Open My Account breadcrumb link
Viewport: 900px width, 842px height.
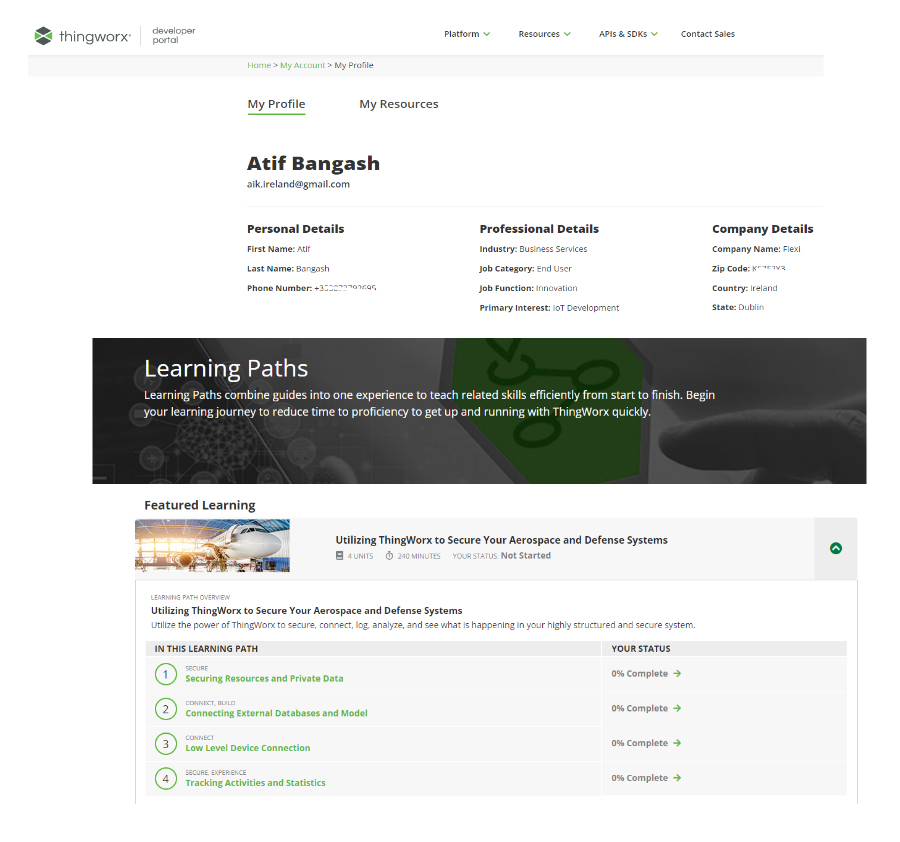click(x=302, y=65)
